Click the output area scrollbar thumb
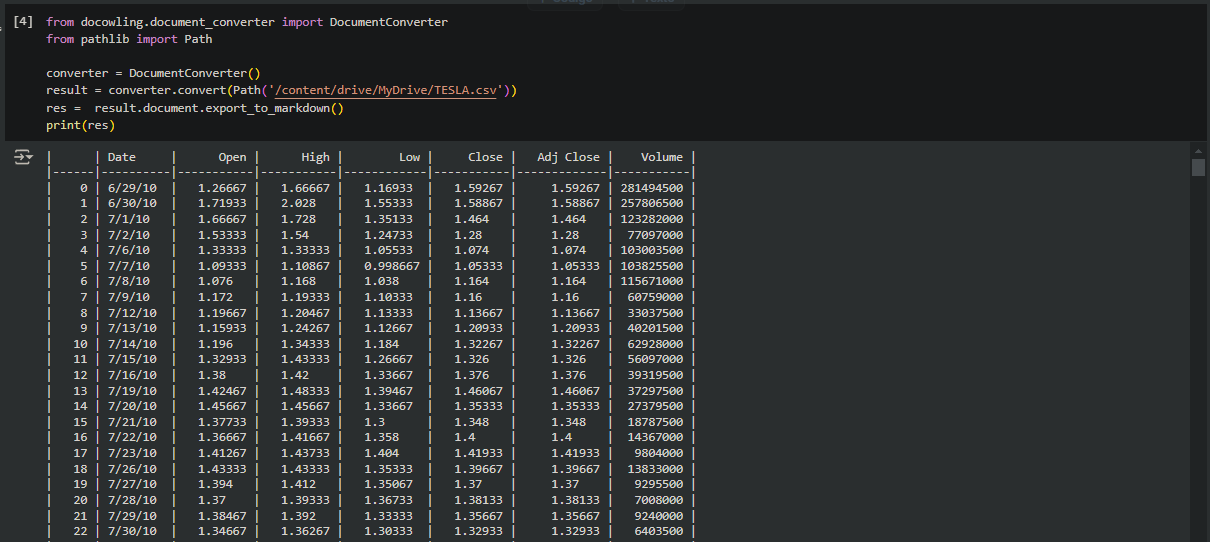 [1198, 167]
